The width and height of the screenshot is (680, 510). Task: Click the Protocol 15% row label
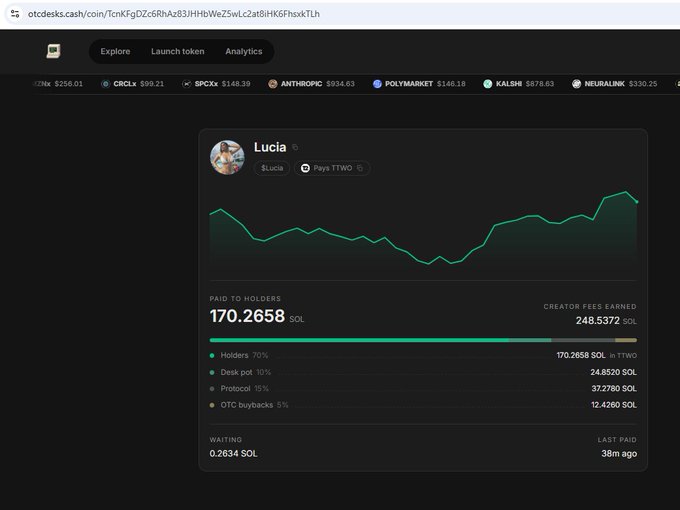click(x=245, y=389)
